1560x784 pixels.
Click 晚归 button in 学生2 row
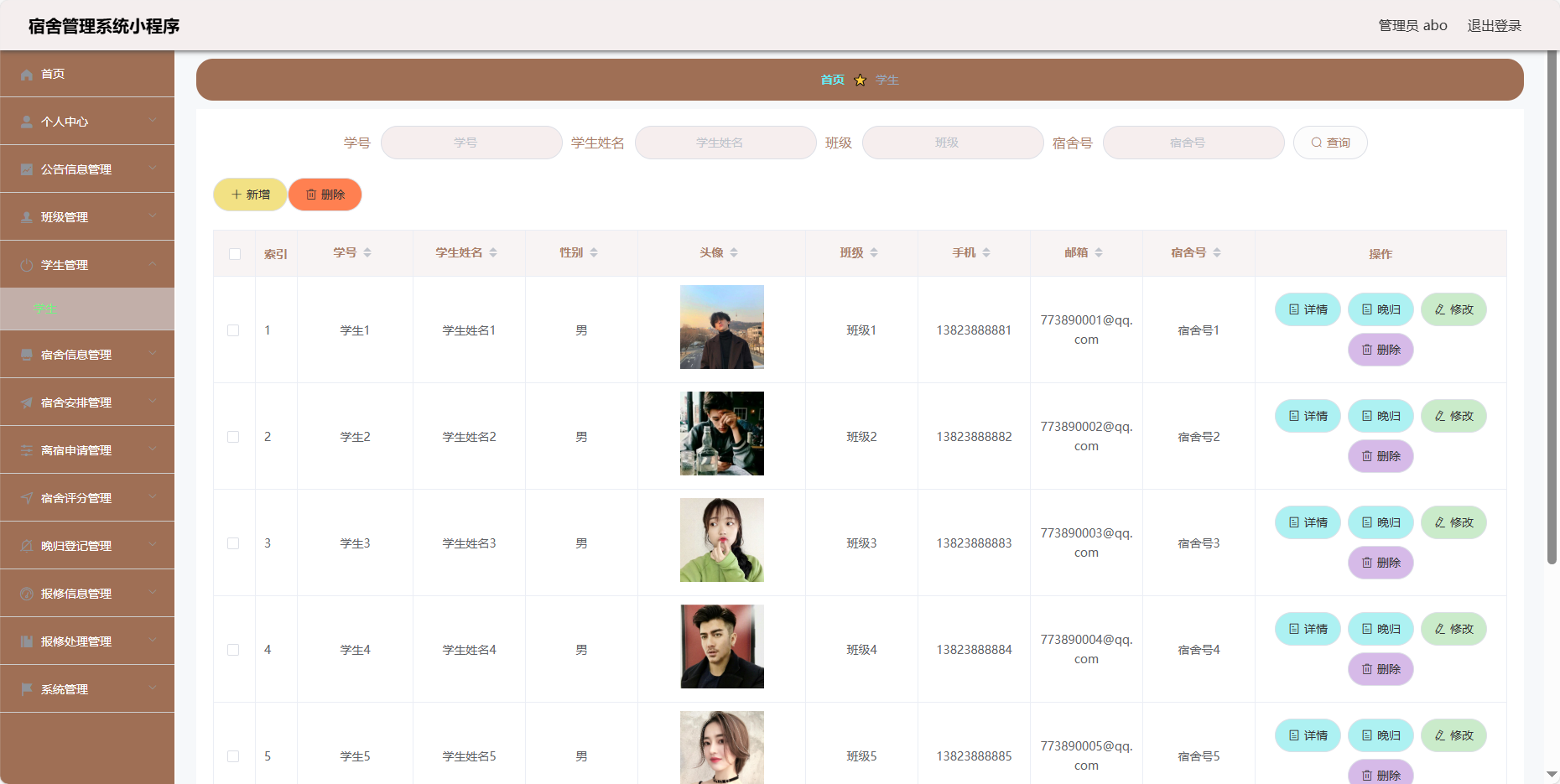1381,417
